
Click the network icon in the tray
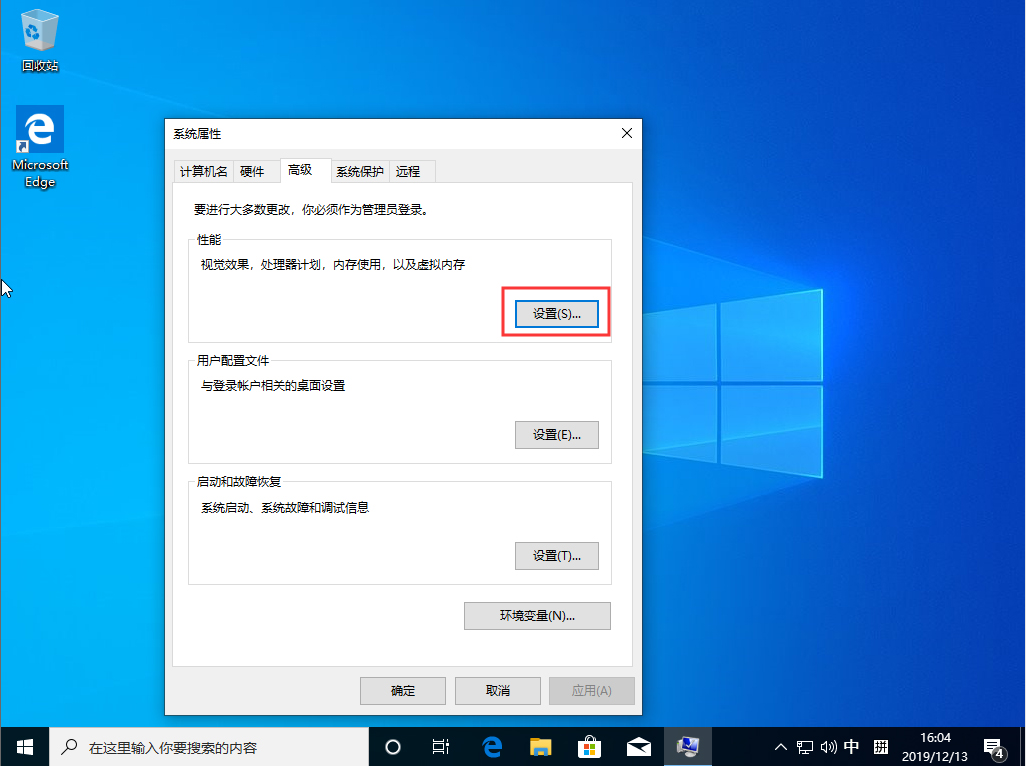pyautogui.click(x=804, y=746)
